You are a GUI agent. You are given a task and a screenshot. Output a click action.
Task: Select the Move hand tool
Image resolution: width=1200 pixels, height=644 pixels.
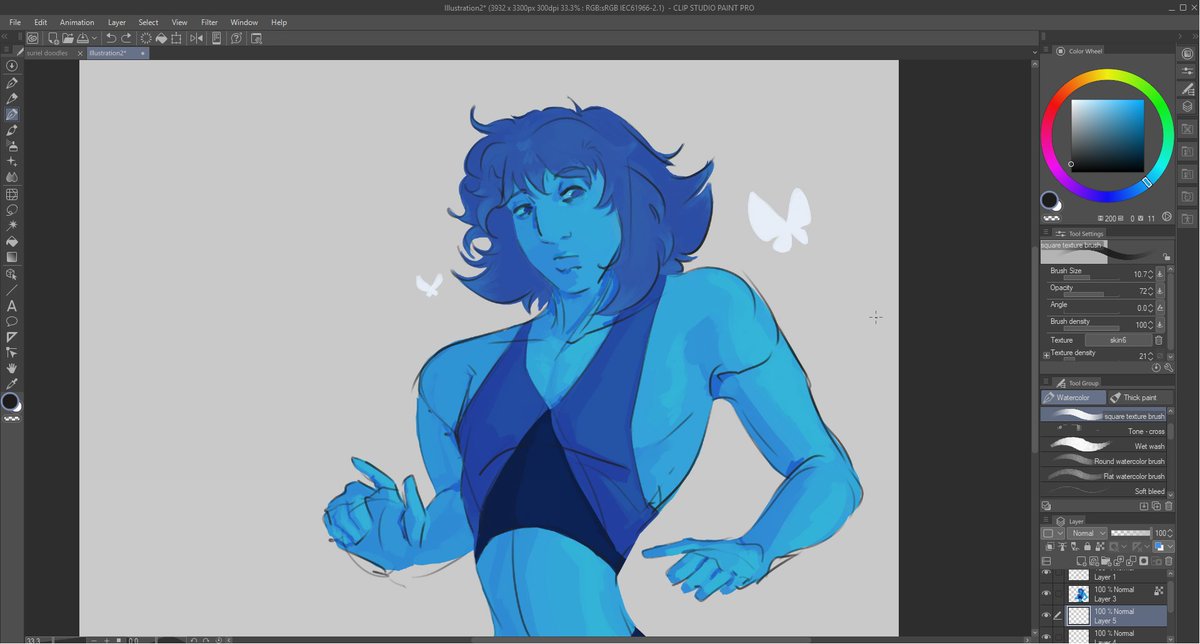click(x=12, y=368)
